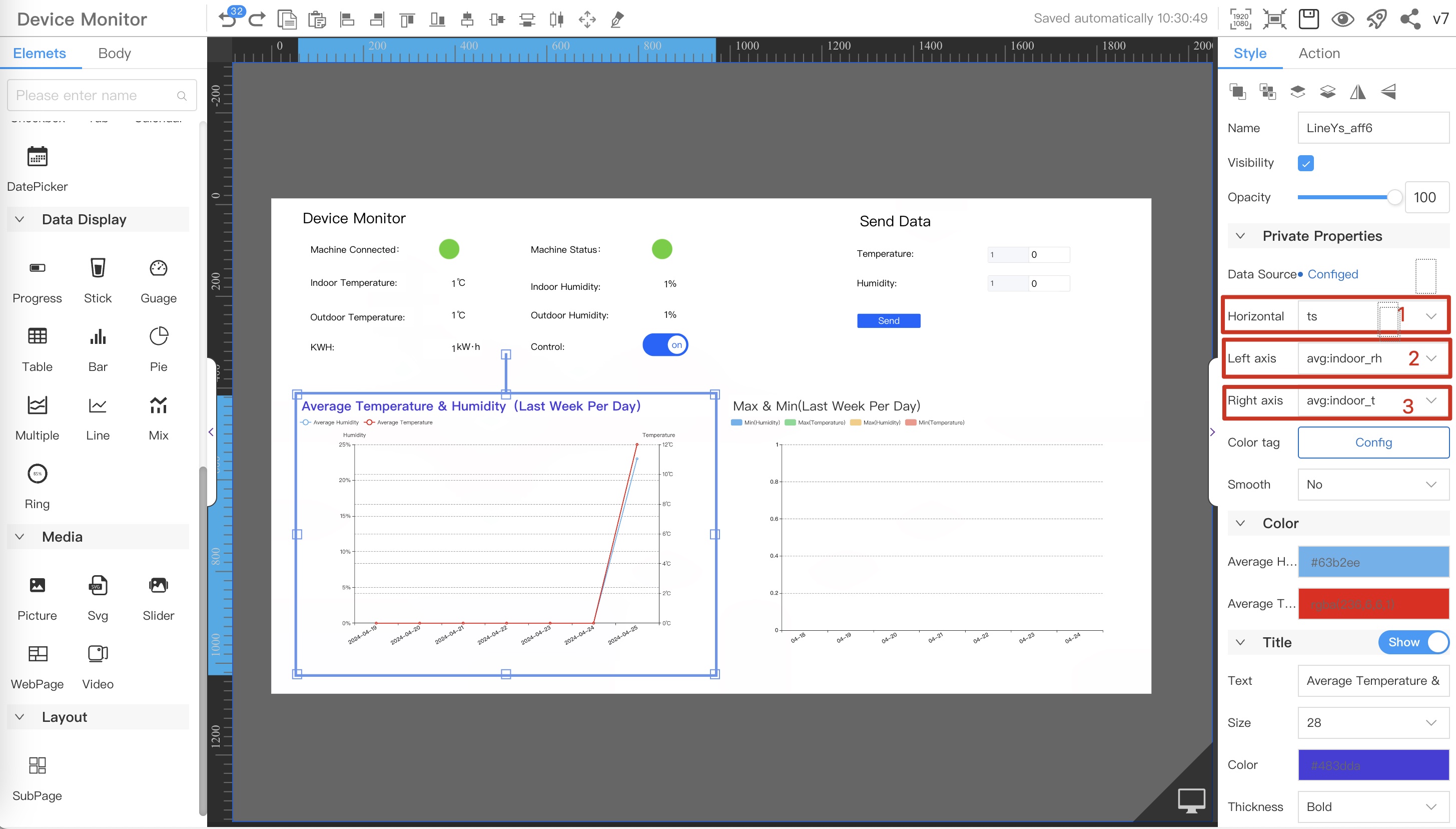This screenshot has width=1456, height=829.
Task: Toggle Average Temperature legend entry
Action: 398,423
